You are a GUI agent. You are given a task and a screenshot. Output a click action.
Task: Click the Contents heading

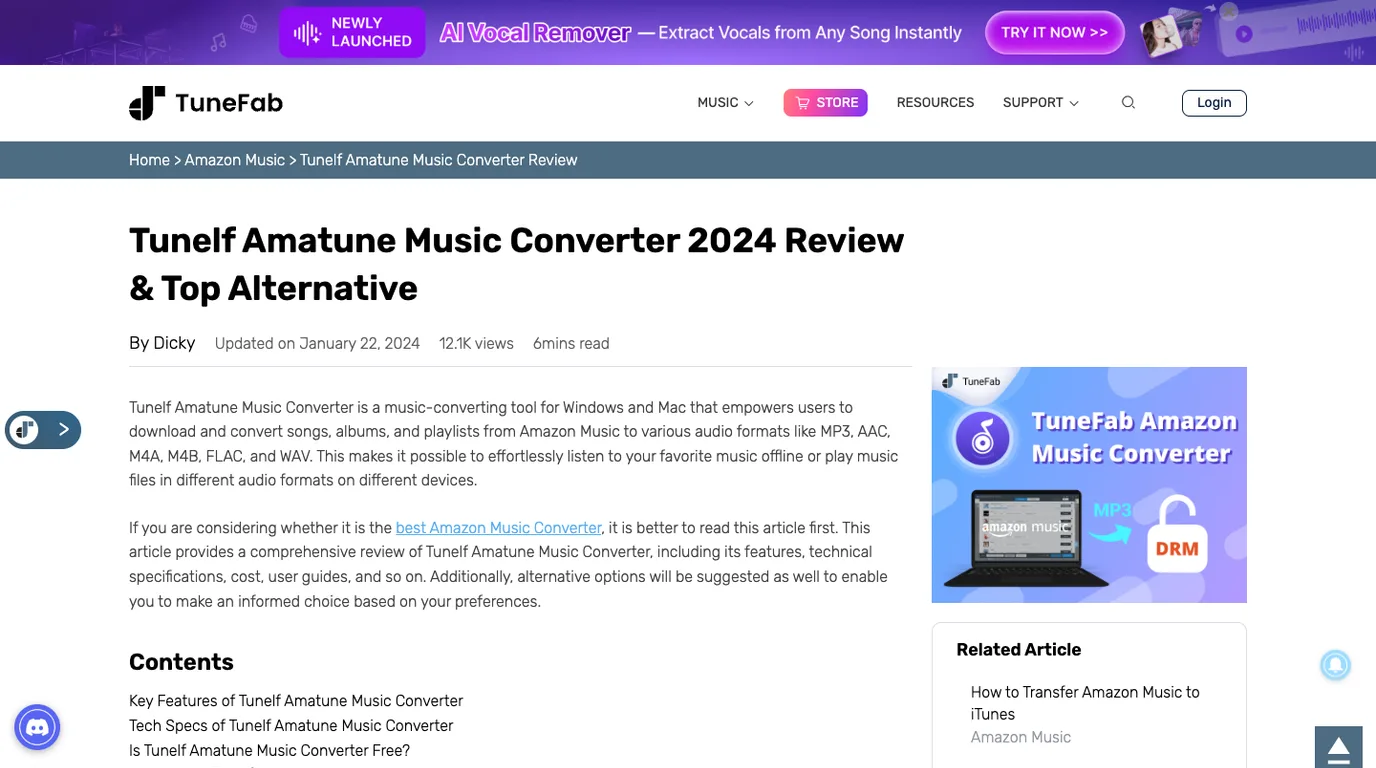(181, 662)
